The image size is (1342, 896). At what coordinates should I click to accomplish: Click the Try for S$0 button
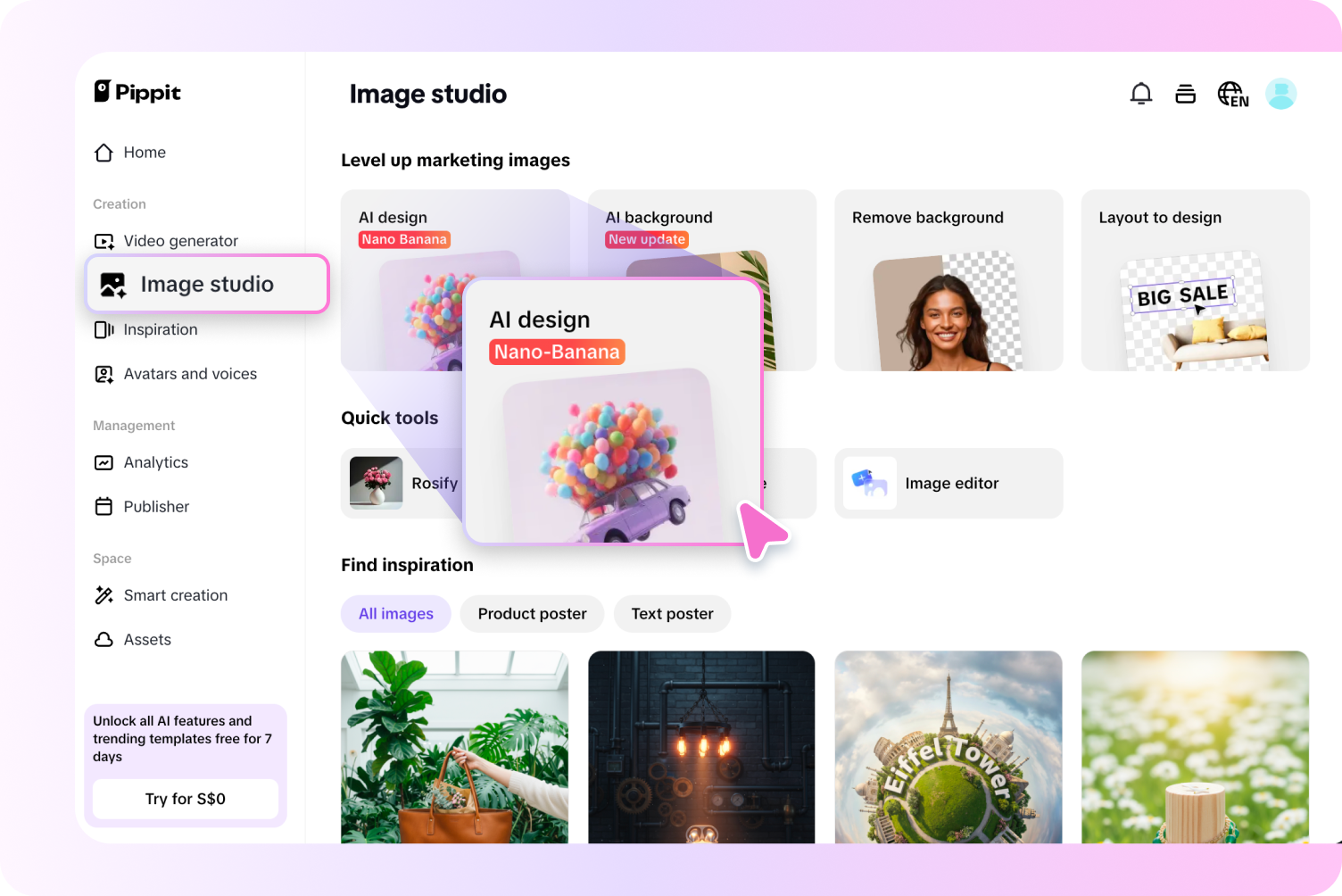(x=186, y=799)
